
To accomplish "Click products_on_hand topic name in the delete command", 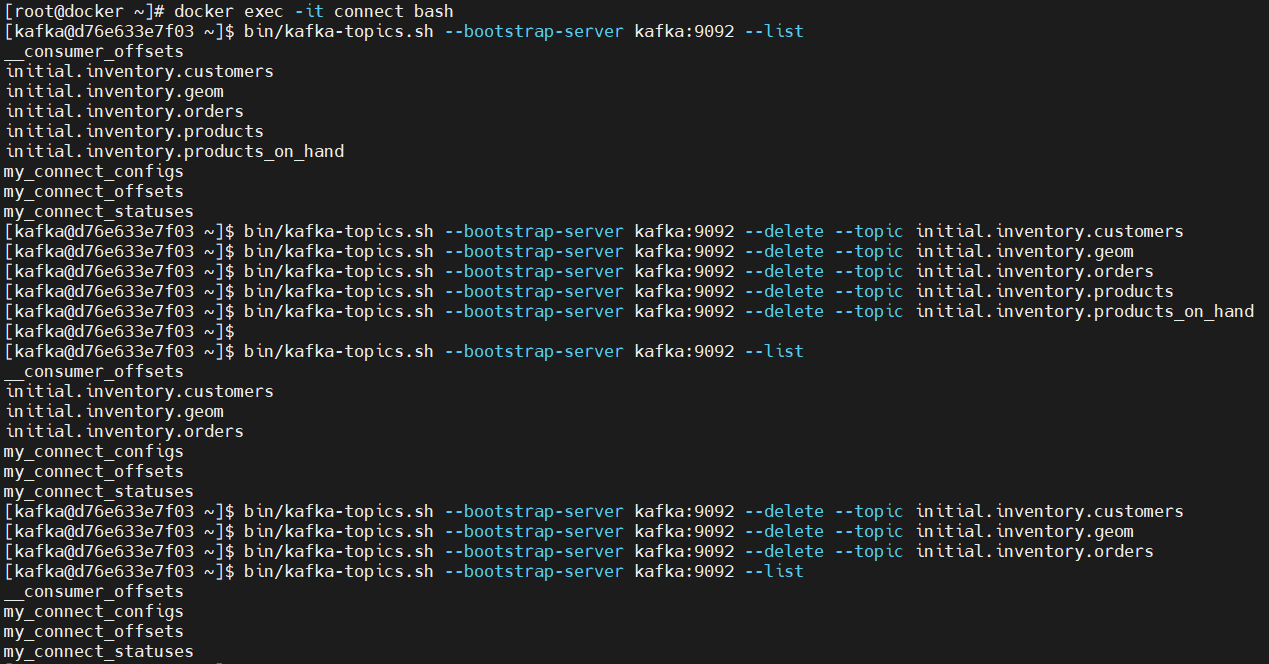I will tap(1085, 312).
